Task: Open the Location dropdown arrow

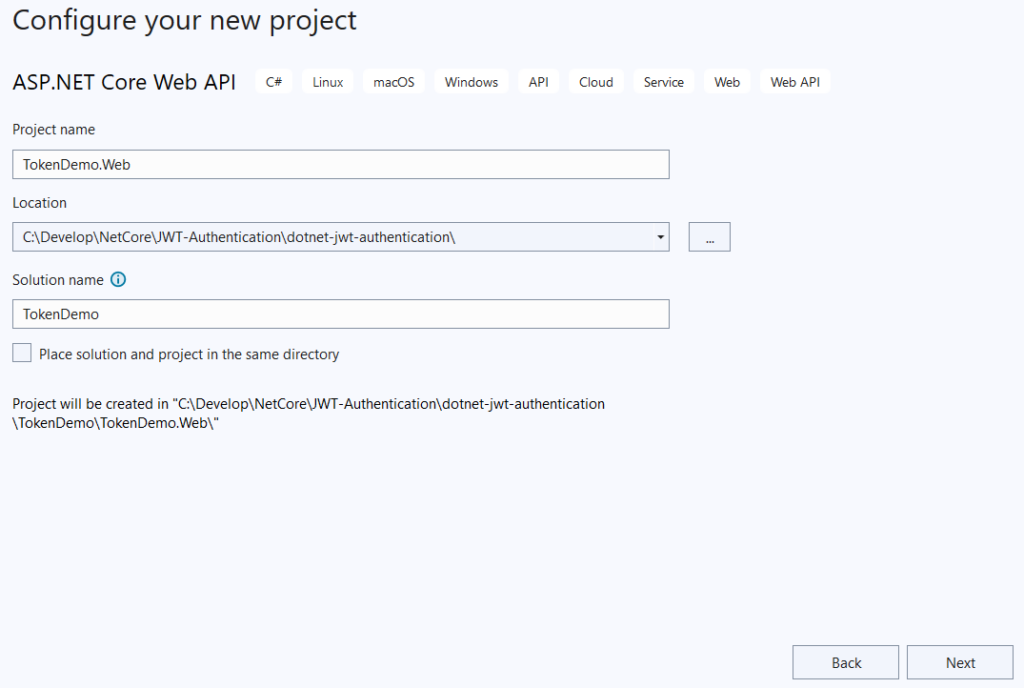Action: point(660,237)
